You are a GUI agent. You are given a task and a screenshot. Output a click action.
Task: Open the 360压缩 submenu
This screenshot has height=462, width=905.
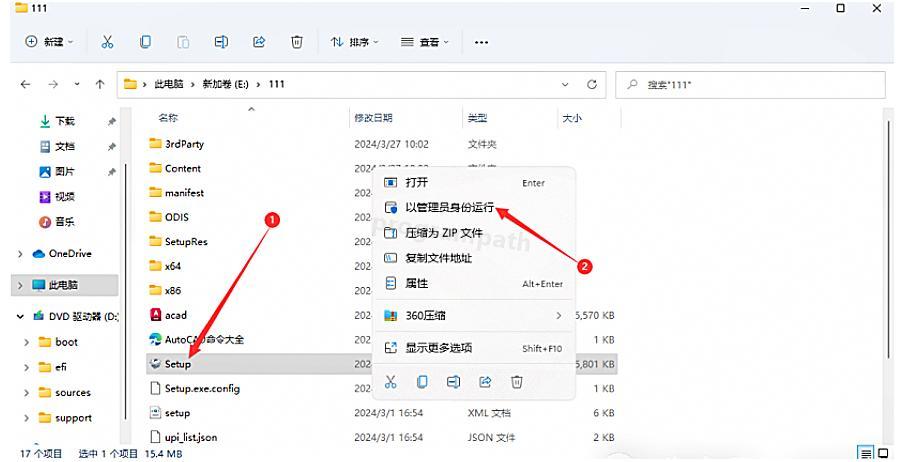pyautogui.click(x=473, y=316)
